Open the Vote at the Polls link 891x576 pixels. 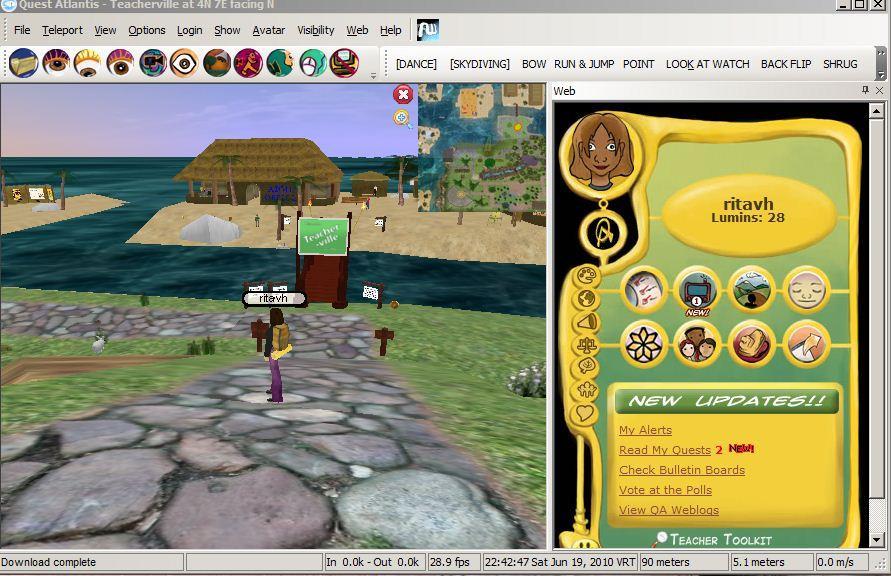coord(665,490)
